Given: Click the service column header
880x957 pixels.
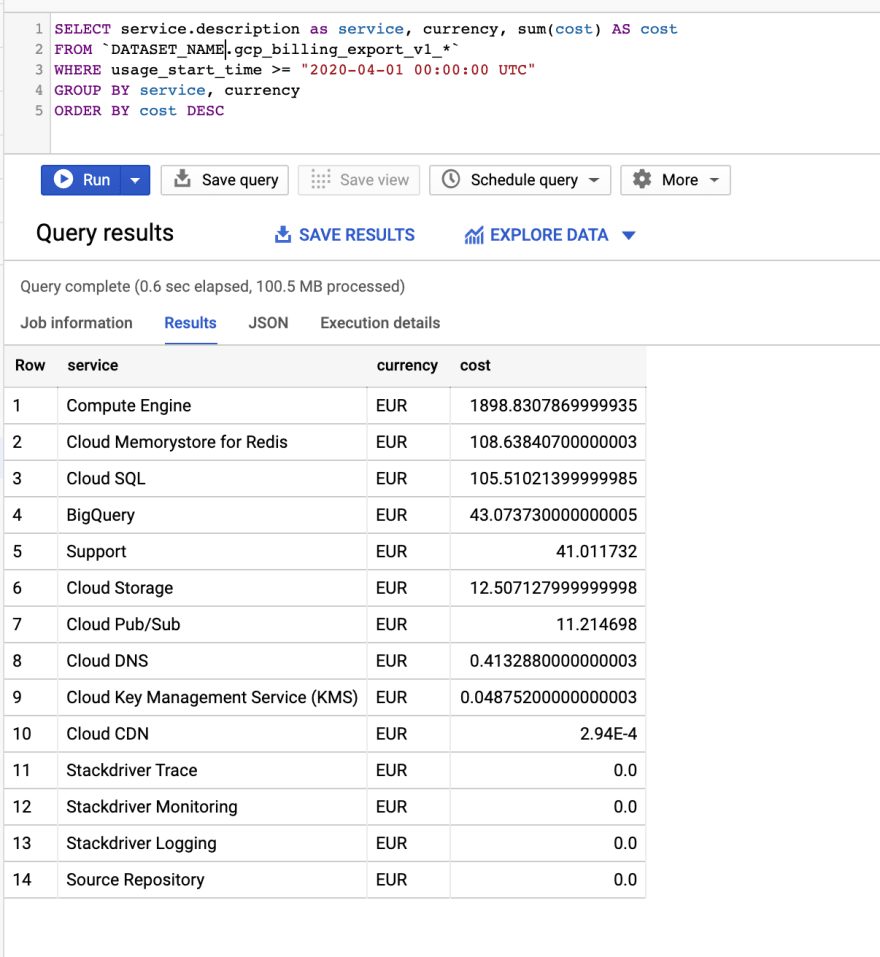Looking at the screenshot, I should tap(93, 366).
